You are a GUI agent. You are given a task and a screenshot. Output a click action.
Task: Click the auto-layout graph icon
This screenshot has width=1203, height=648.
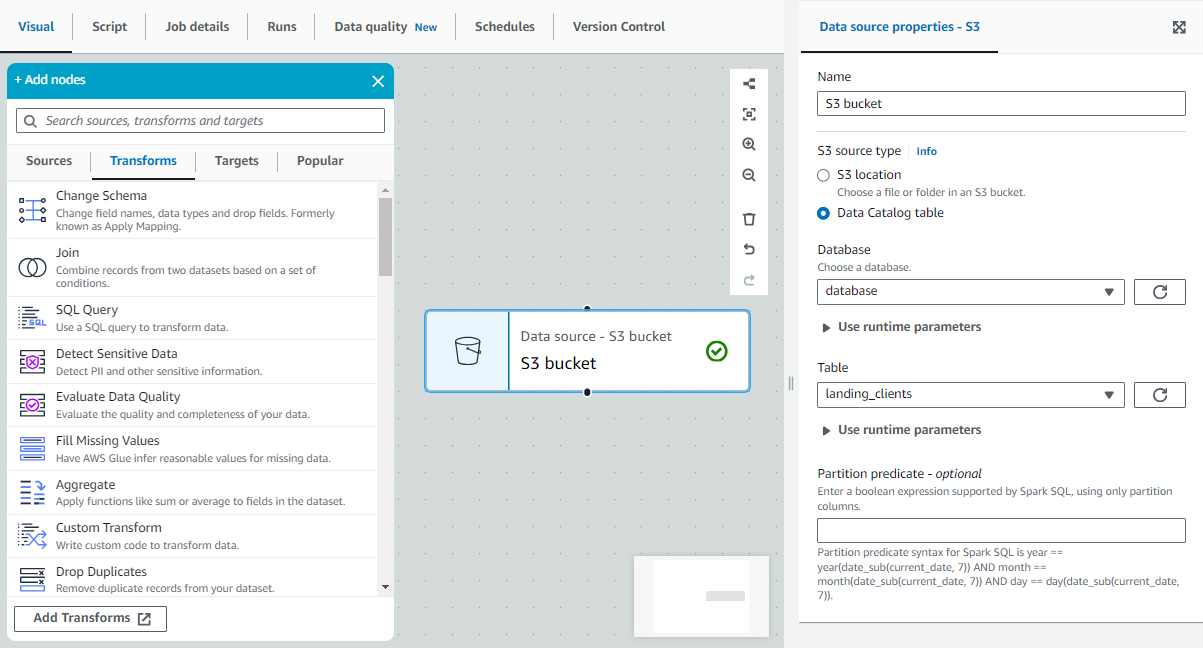point(749,84)
